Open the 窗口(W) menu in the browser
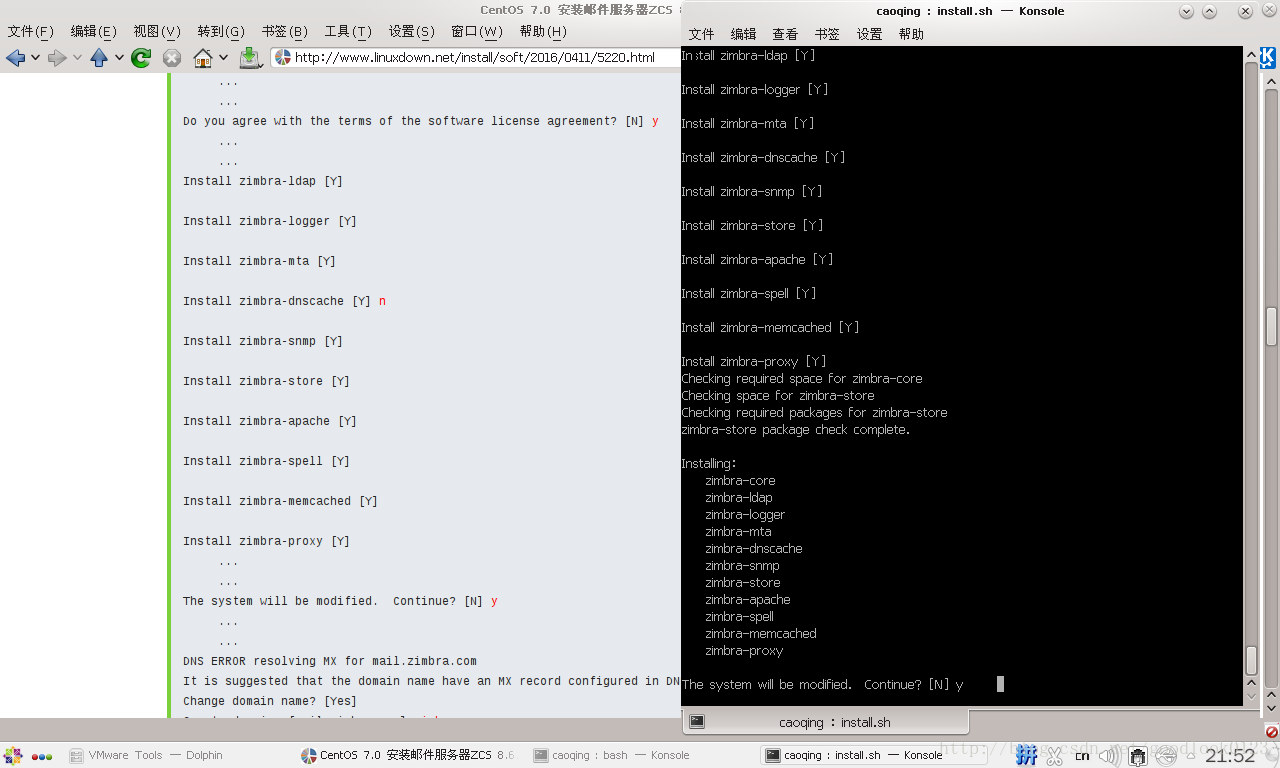Viewport: 1280px width, 768px height. pos(477,32)
